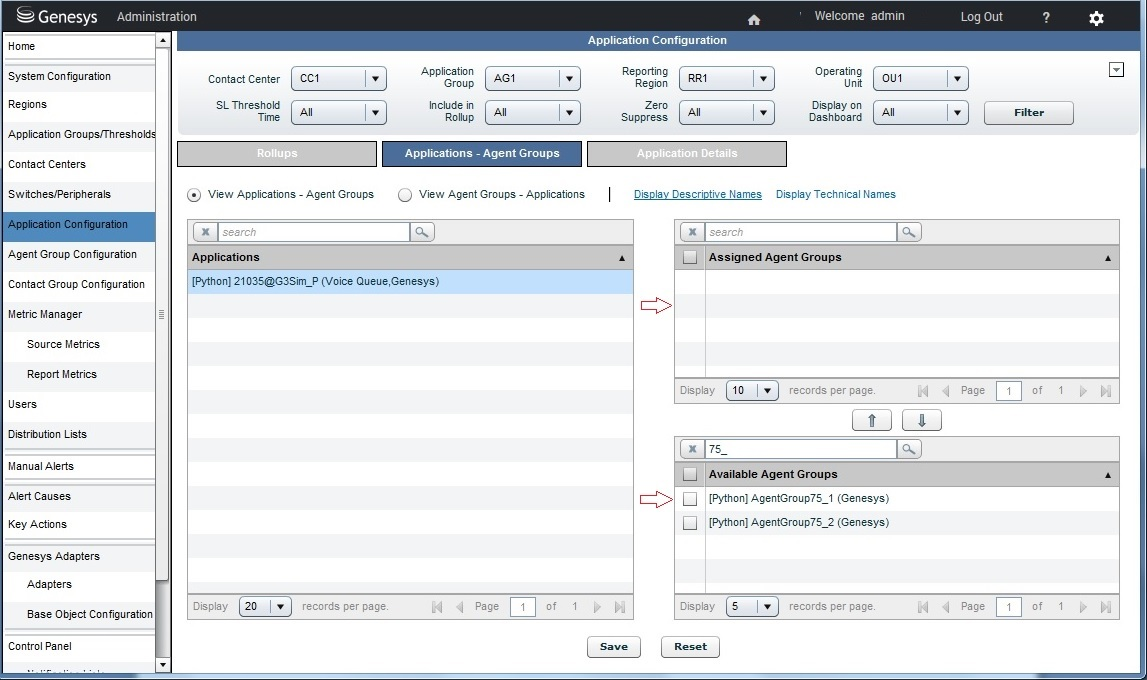Click the Applications page number field
This screenshot has width=1147, height=680.
click(523, 607)
